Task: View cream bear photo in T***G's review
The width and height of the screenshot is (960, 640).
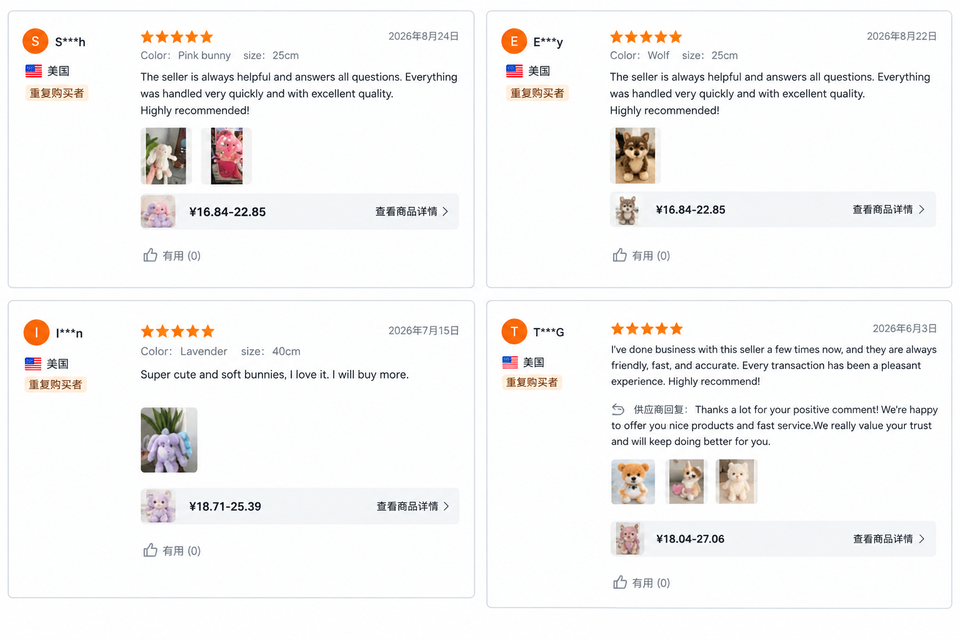Action: point(737,481)
